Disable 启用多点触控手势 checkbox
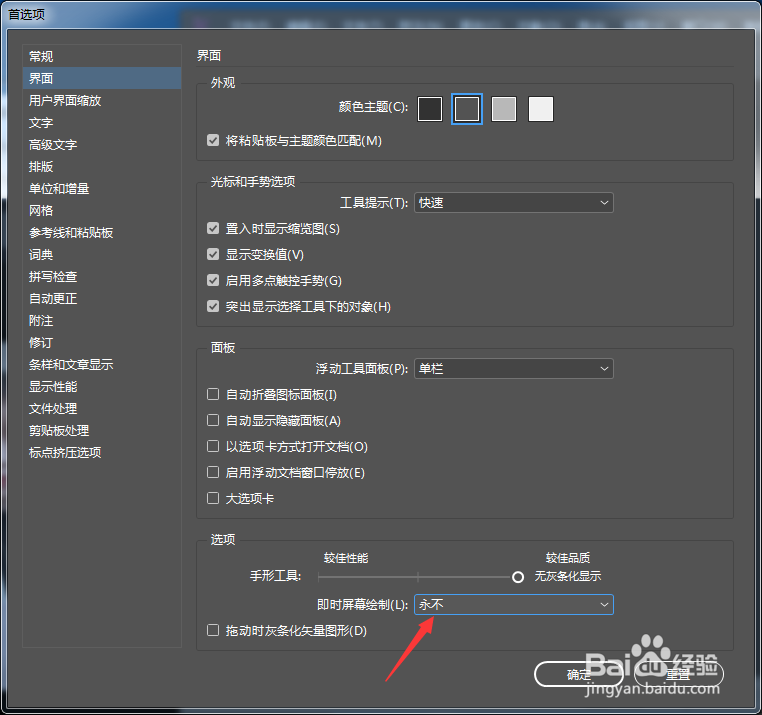The width and height of the screenshot is (762, 715). pos(213,280)
